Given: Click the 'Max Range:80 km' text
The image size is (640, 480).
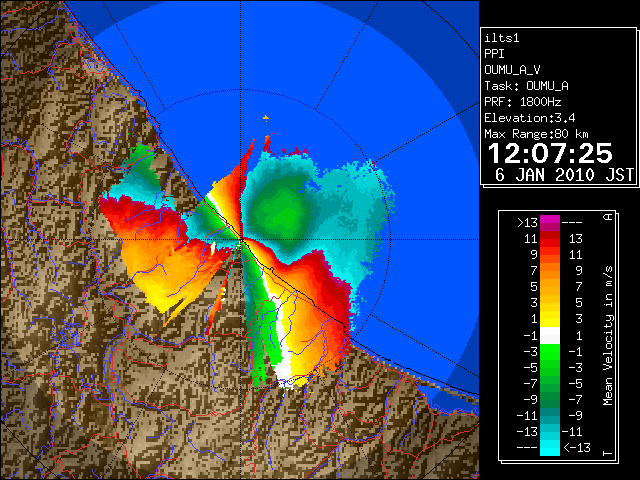Looking at the screenshot, I should point(536,134).
